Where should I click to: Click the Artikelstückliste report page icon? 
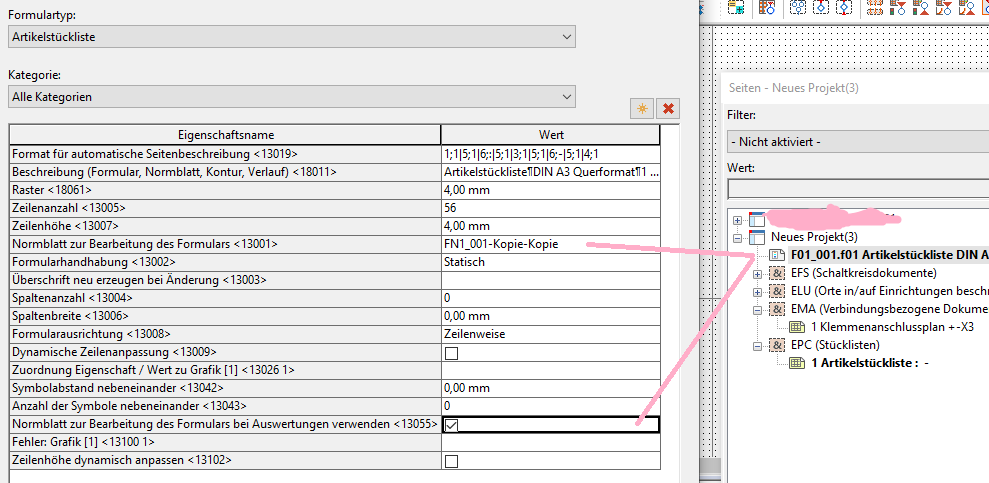point(798,363)
